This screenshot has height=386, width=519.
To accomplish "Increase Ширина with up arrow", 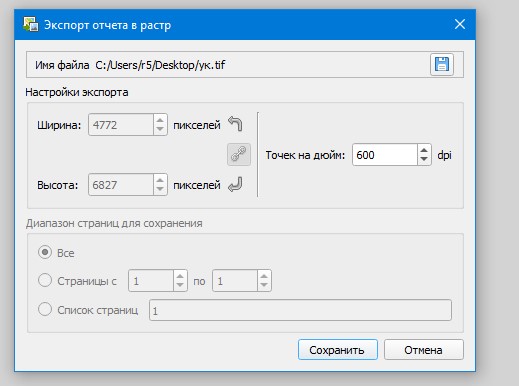I will (160, 120).
